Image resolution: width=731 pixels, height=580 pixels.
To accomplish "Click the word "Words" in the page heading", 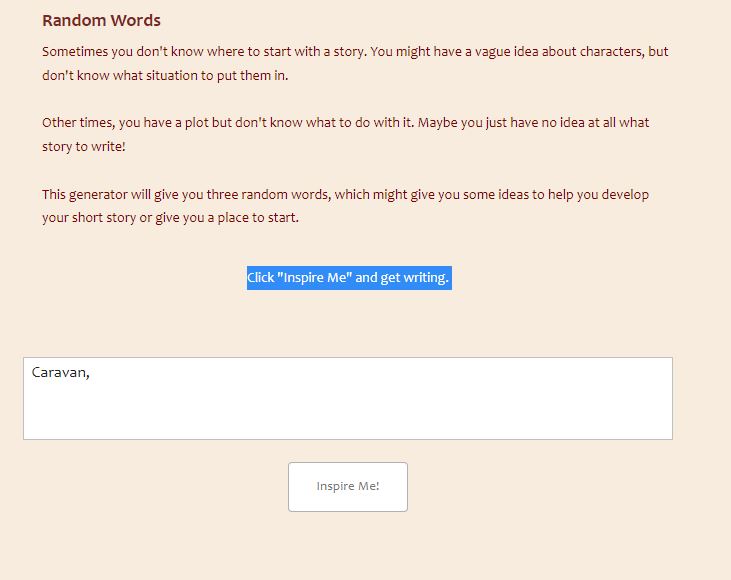I will tap(137, 20).
